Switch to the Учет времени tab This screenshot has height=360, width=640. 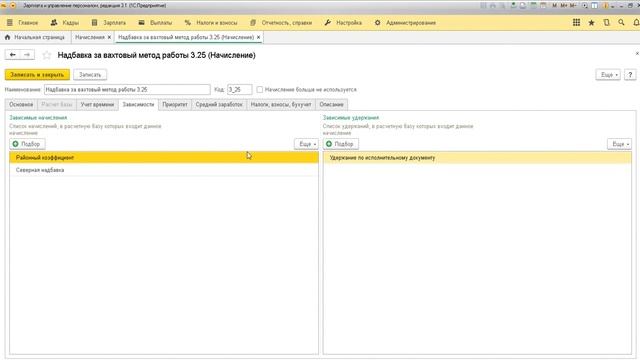97,104
